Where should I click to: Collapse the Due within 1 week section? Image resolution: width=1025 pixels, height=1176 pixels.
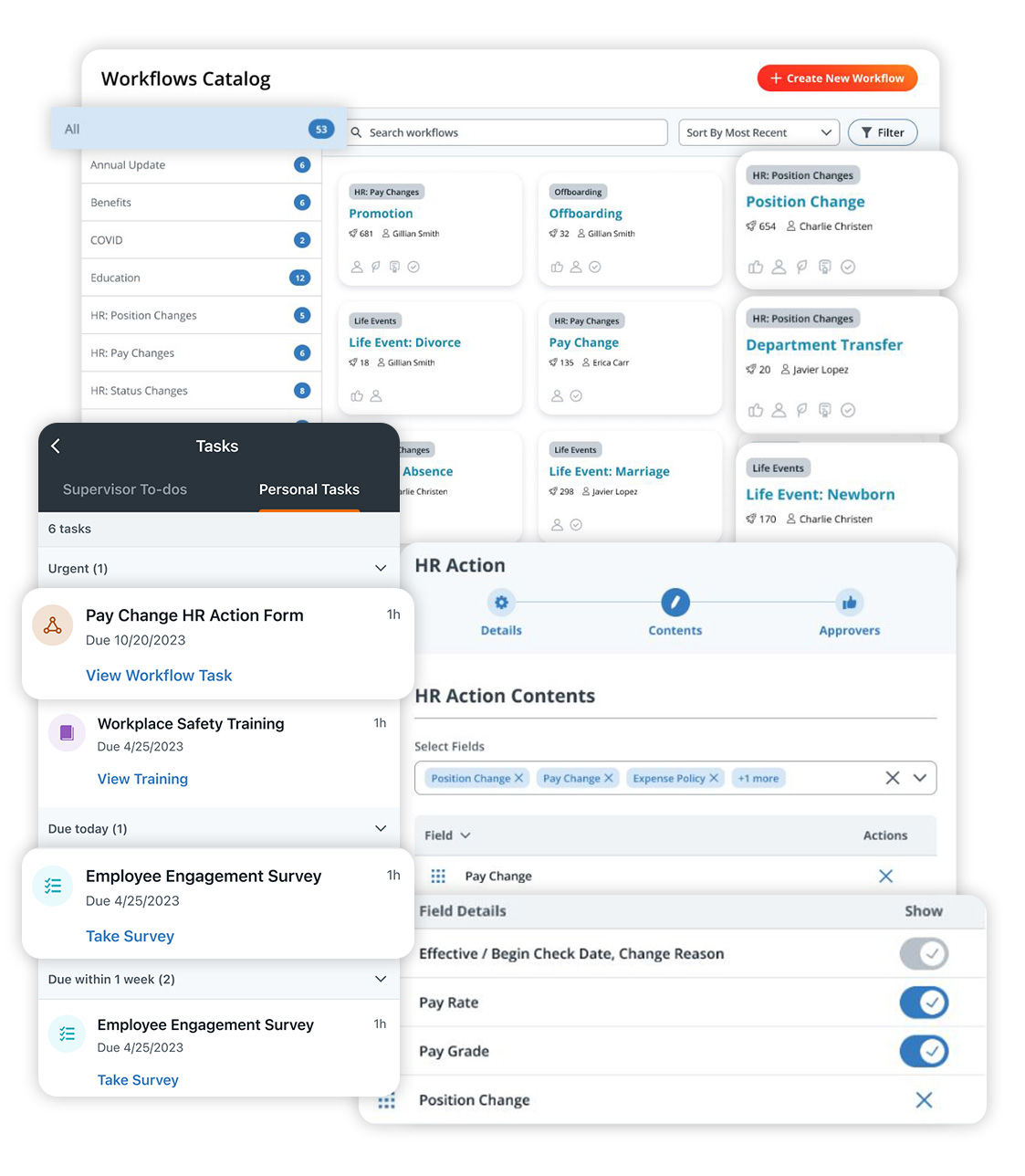pyautogui.click(x=381, y=980)
